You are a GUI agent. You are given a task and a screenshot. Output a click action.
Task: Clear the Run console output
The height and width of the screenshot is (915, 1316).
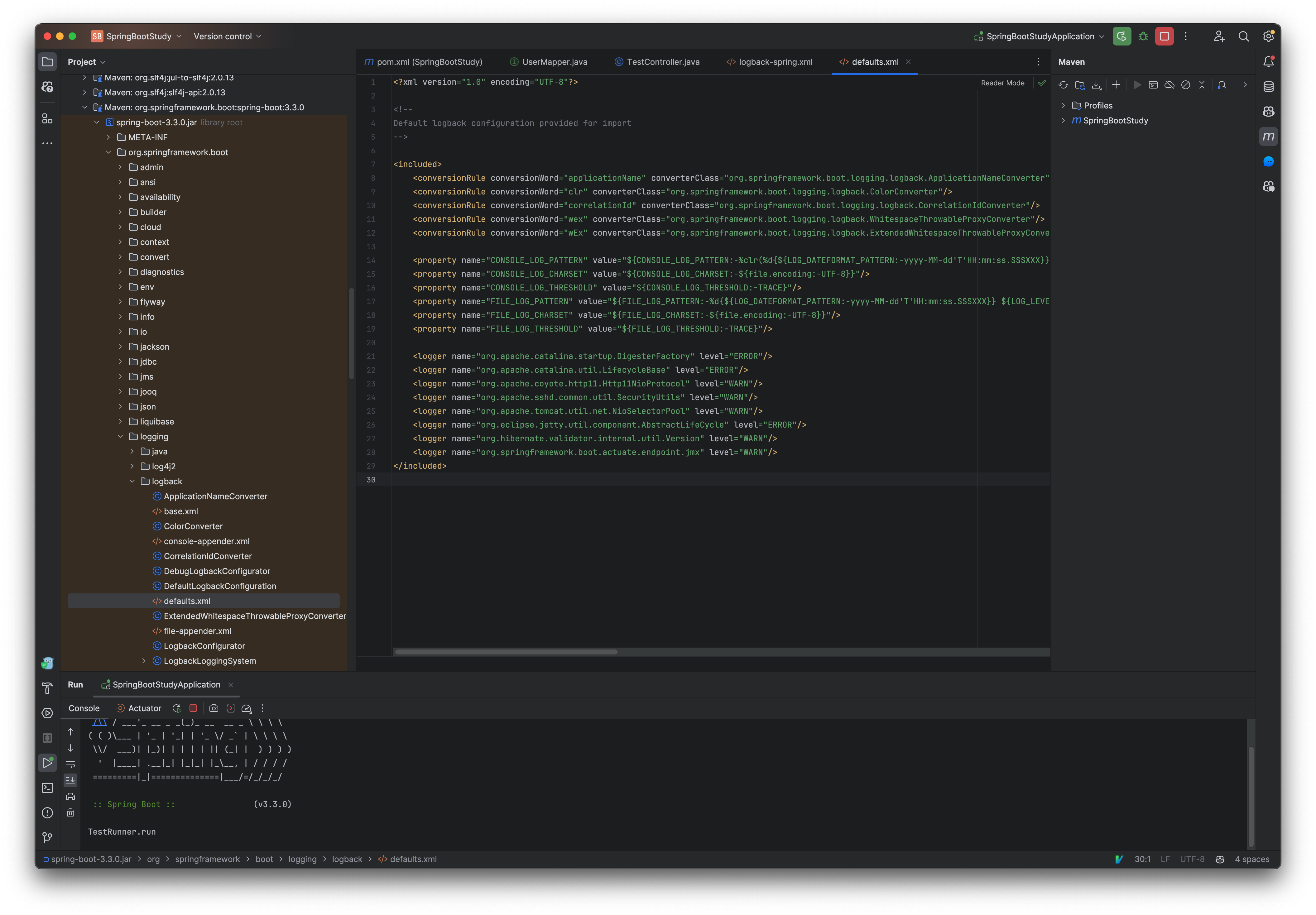coord(70,812)
